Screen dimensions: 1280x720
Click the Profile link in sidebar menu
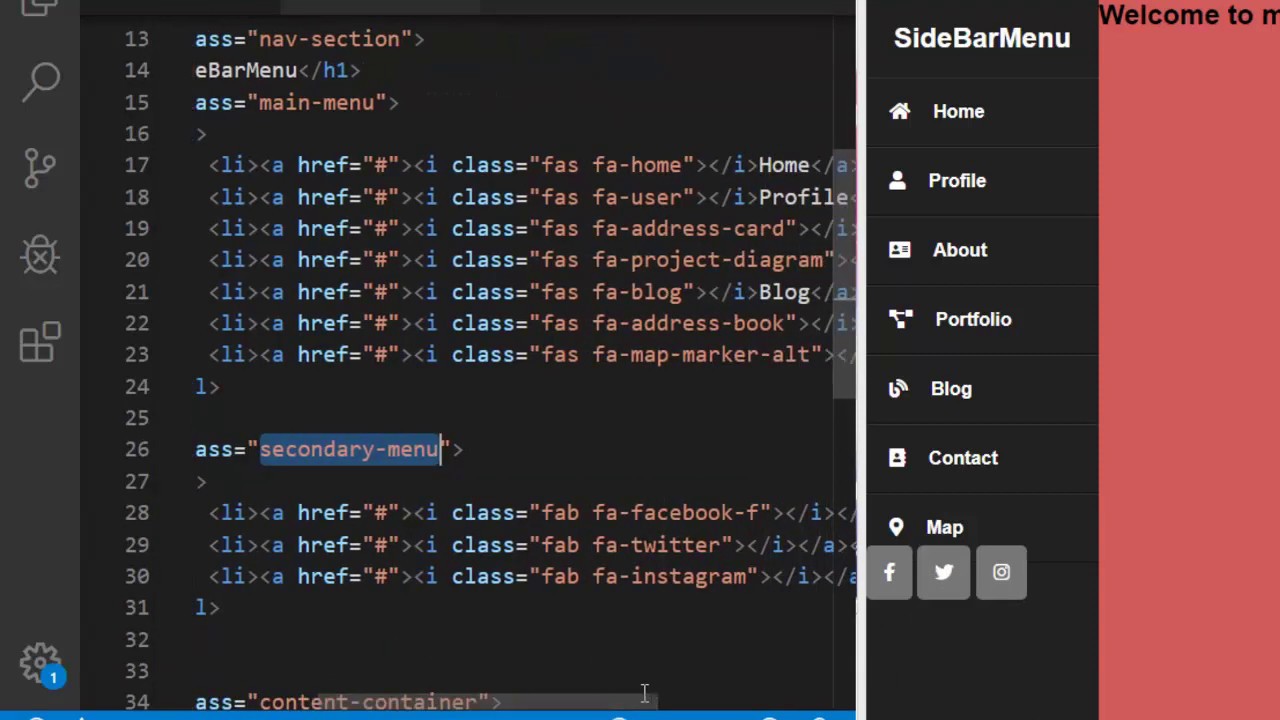[957, 181]
